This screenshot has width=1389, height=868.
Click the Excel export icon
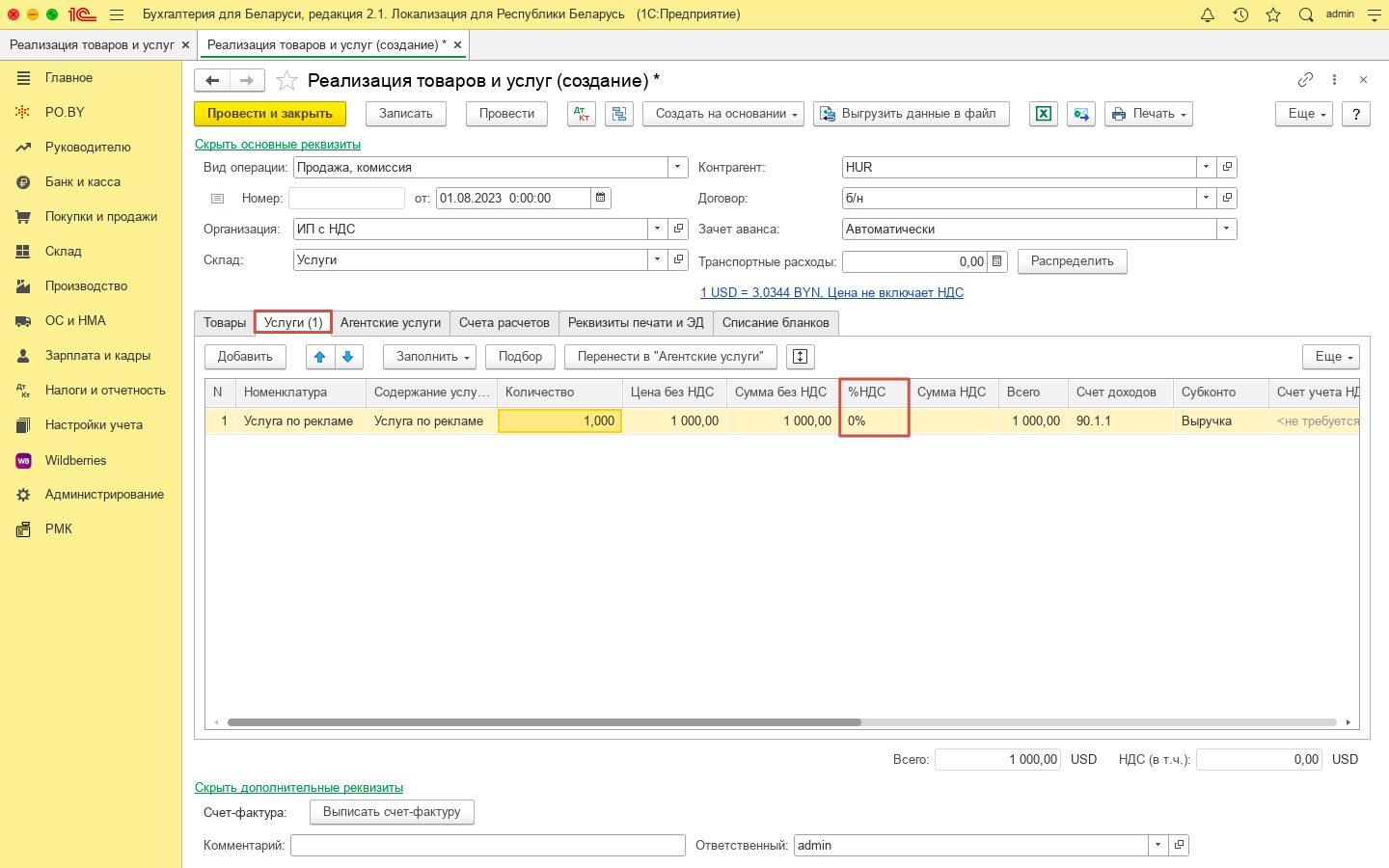(1044, 114)
